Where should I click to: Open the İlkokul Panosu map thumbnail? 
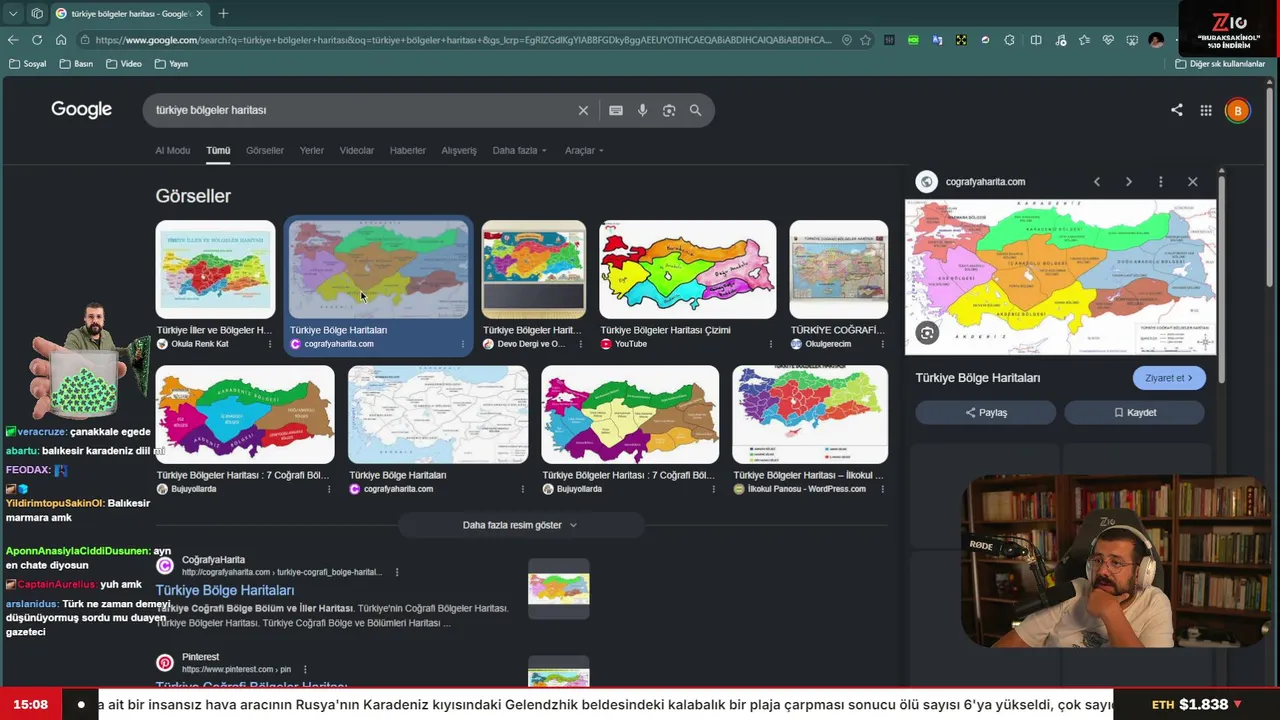pos(810,414)
